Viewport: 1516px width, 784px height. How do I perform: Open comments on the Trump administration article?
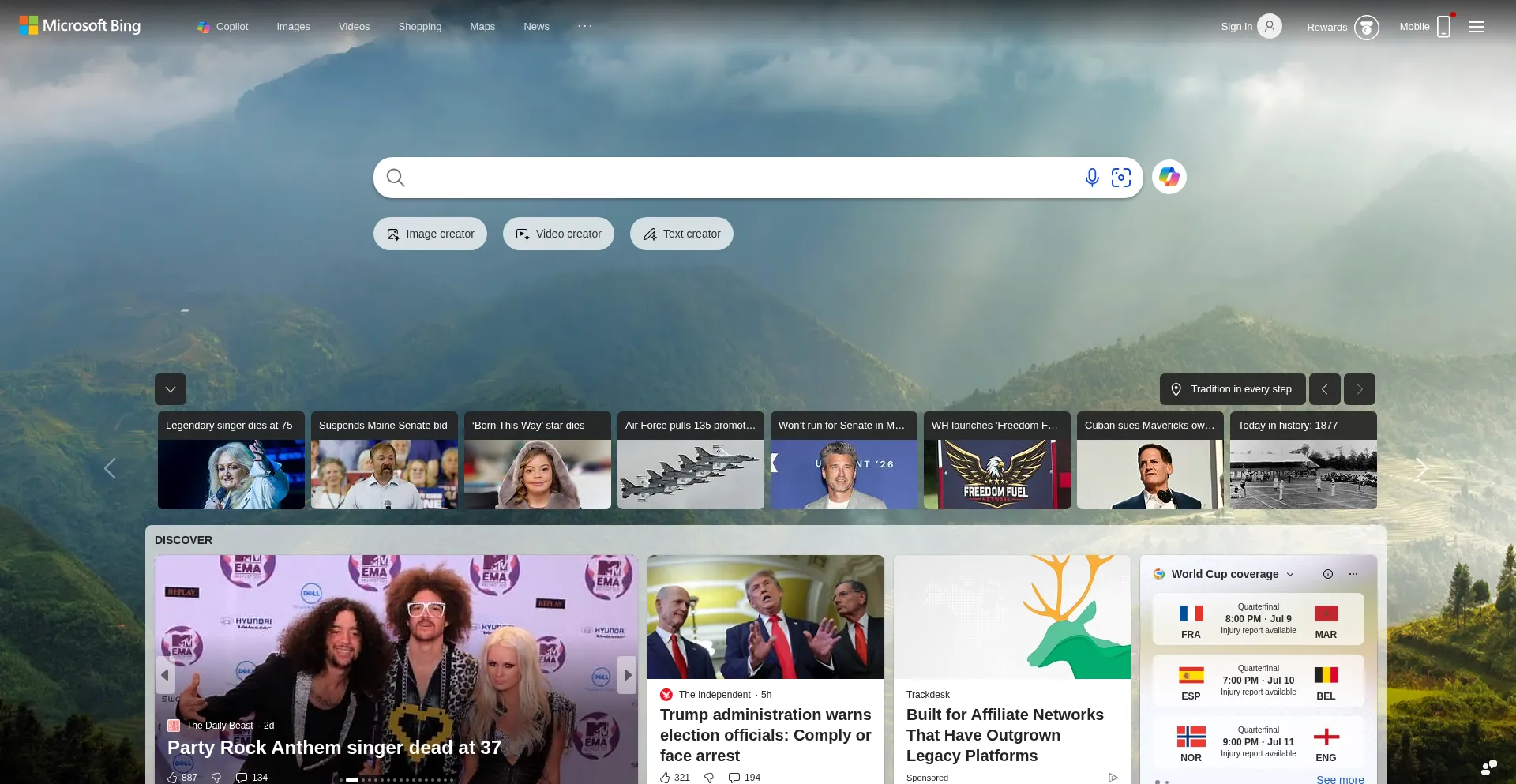[x=745, y=778]
